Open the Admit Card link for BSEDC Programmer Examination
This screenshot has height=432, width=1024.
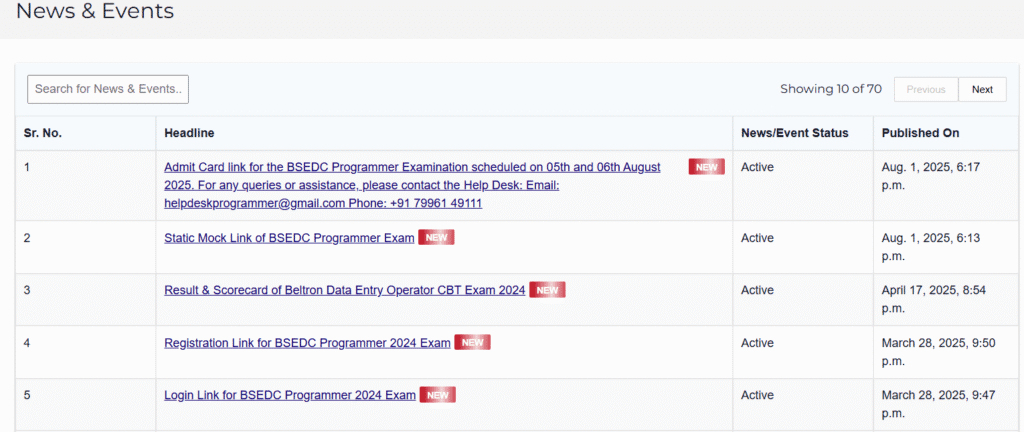[x=412, y=185]
